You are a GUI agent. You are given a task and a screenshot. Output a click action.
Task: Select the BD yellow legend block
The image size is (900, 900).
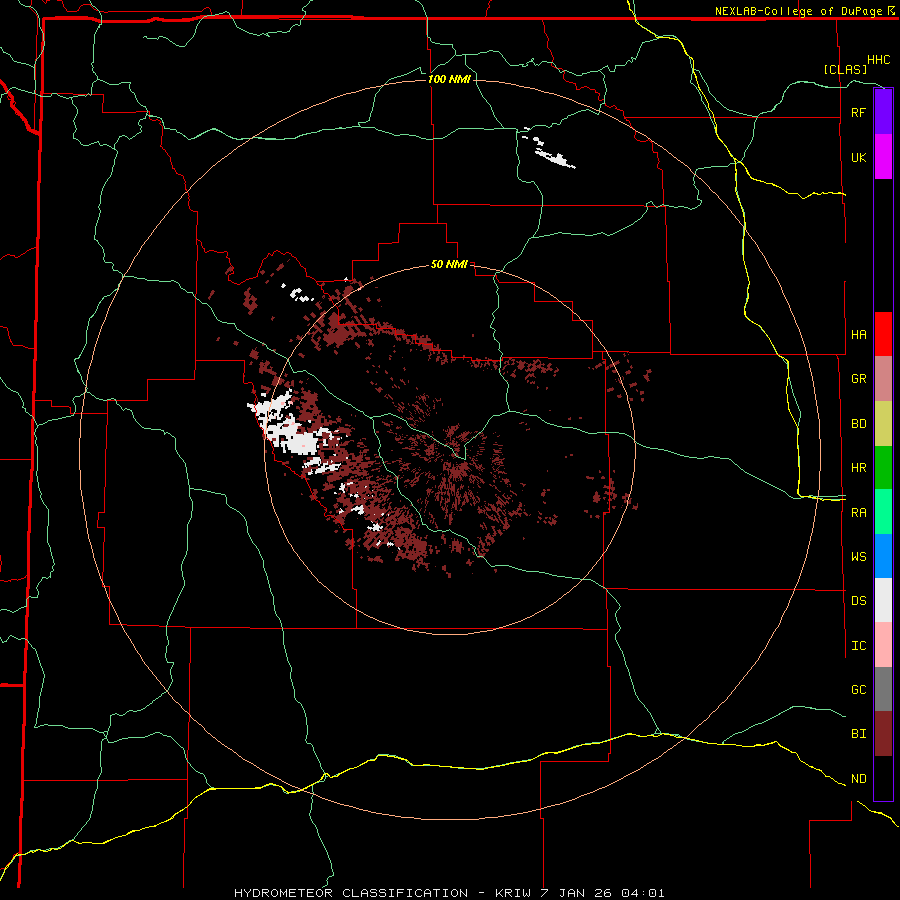pos(883,423)
